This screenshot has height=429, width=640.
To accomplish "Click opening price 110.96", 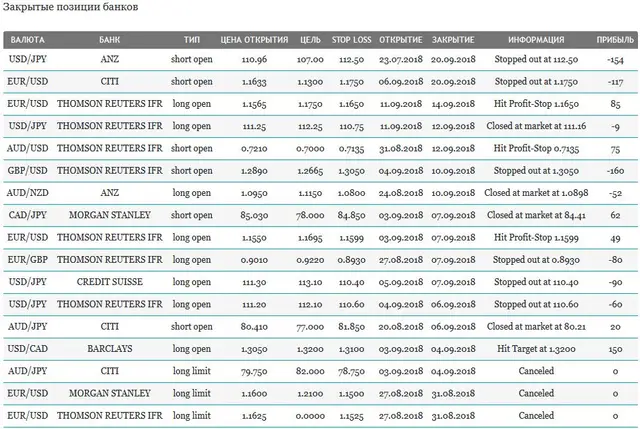I will [254, 60].
